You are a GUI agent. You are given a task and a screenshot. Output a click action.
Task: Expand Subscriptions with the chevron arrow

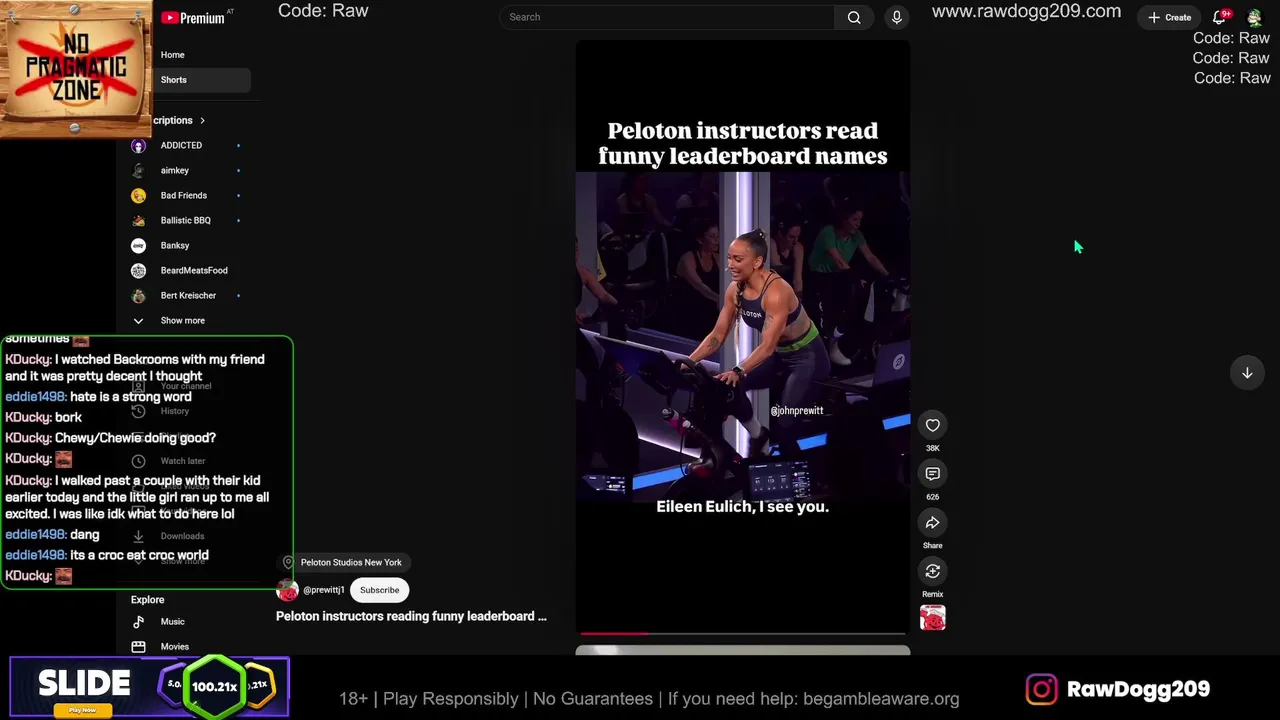click(202, 121)
